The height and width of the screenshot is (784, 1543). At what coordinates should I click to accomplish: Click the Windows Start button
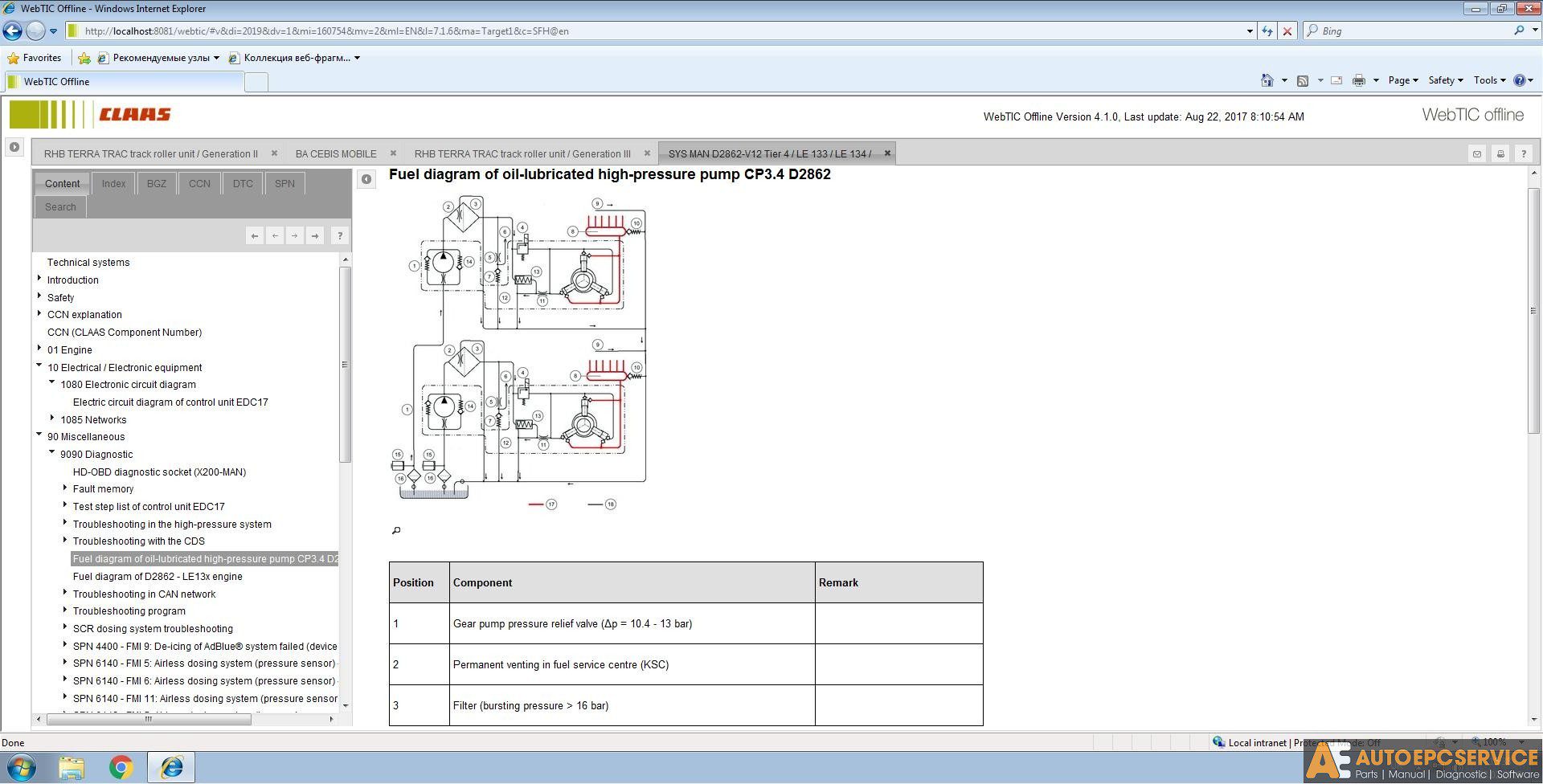tap(21, 767)
